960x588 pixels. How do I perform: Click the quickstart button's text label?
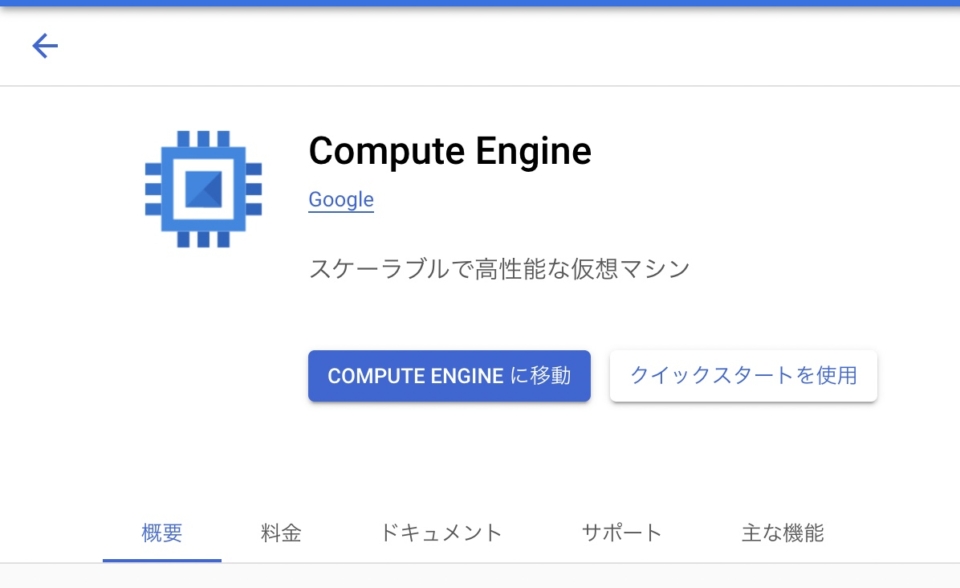(x=743, y=375)
